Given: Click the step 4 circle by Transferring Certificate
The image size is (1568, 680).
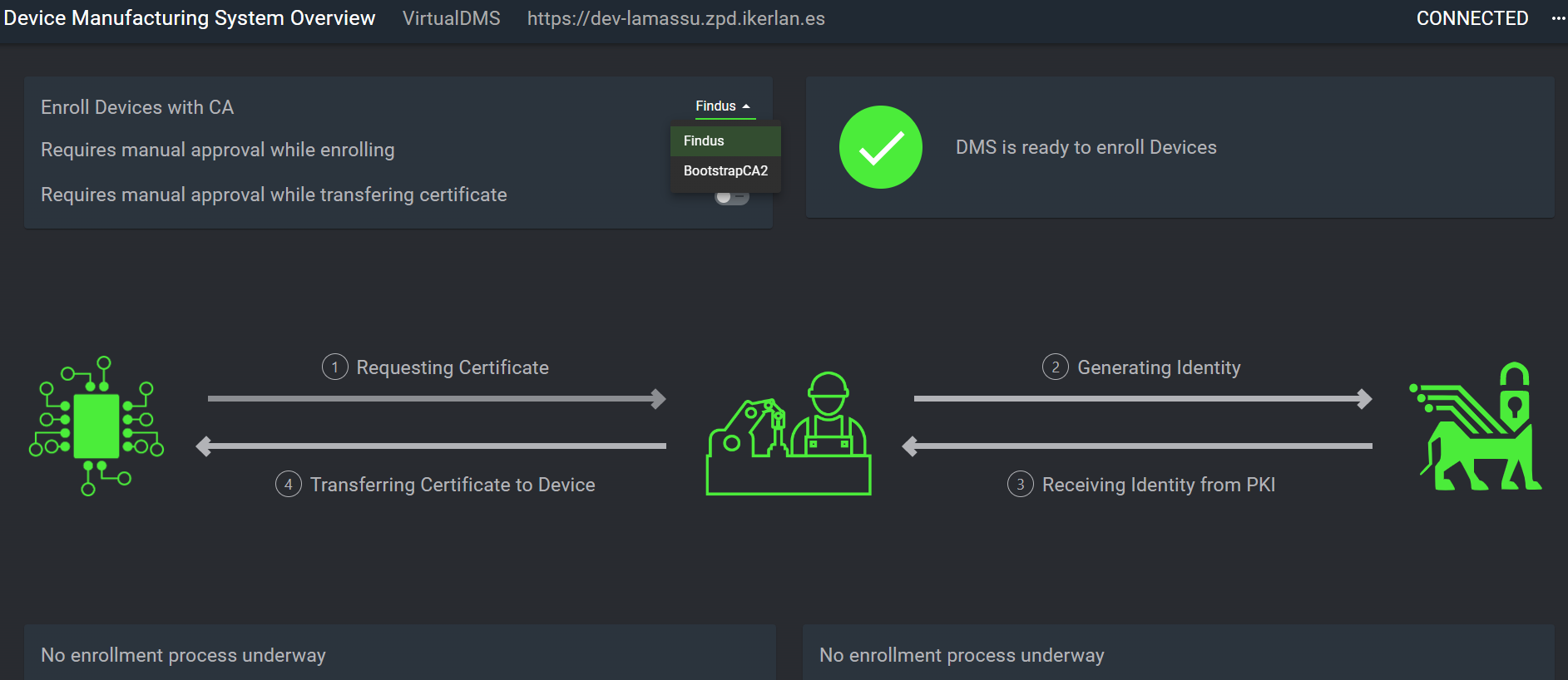Looking at the screenshot, I should [x=288, y=484].
